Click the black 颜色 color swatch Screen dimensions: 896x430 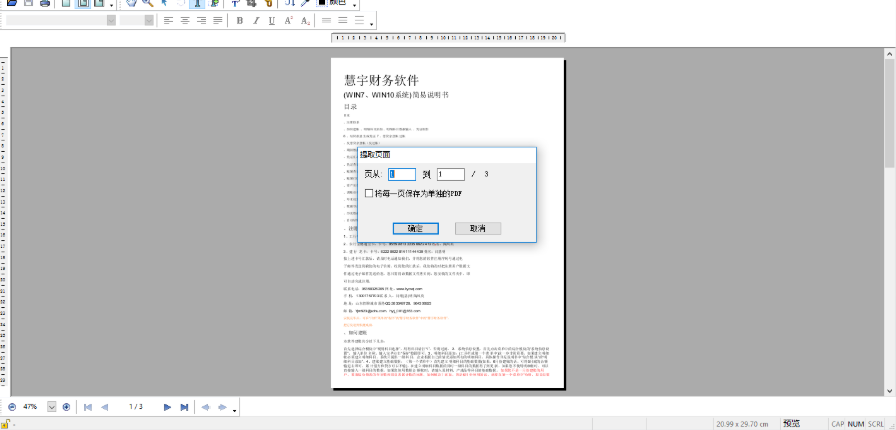point(322,2)
